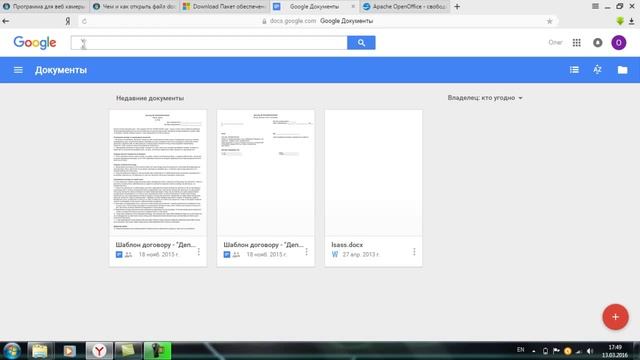This screenshot has width=640, height=360.
Task: Bookmark page with the star icon
Action: pyautogui.click(x=549, y=21)
